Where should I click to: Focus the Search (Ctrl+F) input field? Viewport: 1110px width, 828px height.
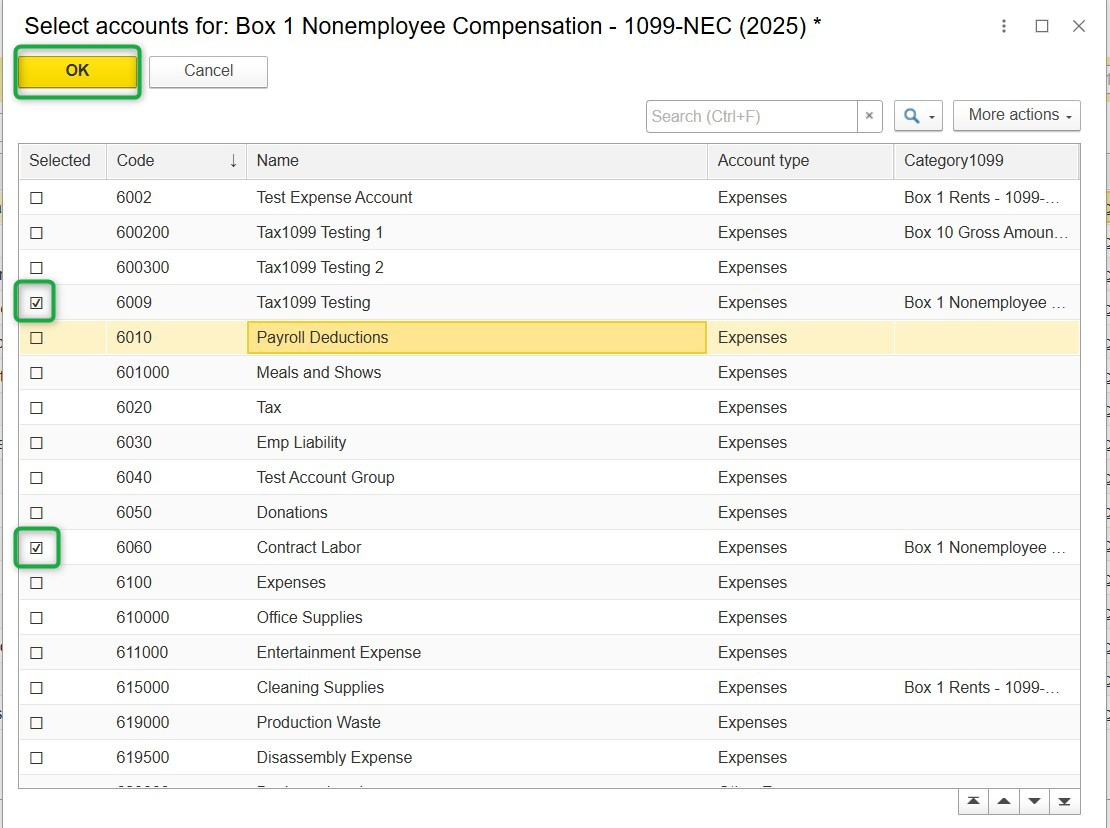coord(751,116)
